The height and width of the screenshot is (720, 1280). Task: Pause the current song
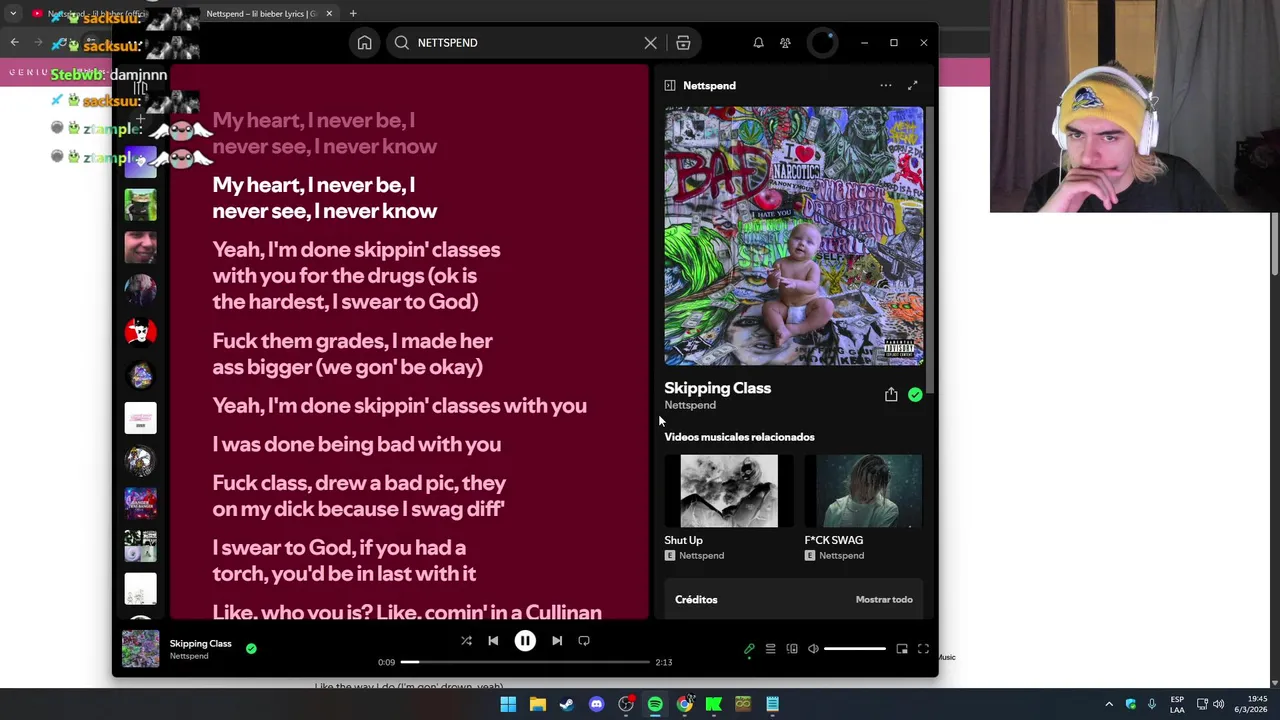tap(525, 641)
